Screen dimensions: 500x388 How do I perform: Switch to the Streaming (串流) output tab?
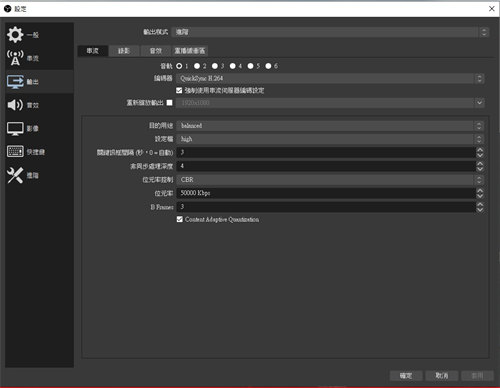[x=93, y=51]
